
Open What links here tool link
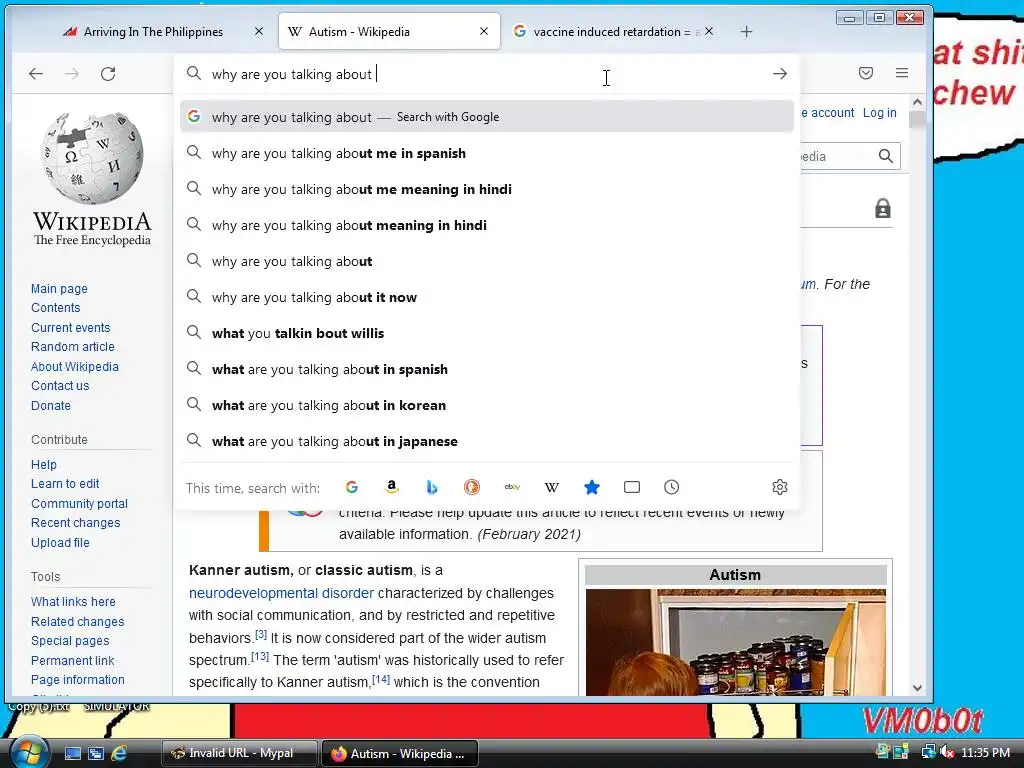tap(73, 601)
